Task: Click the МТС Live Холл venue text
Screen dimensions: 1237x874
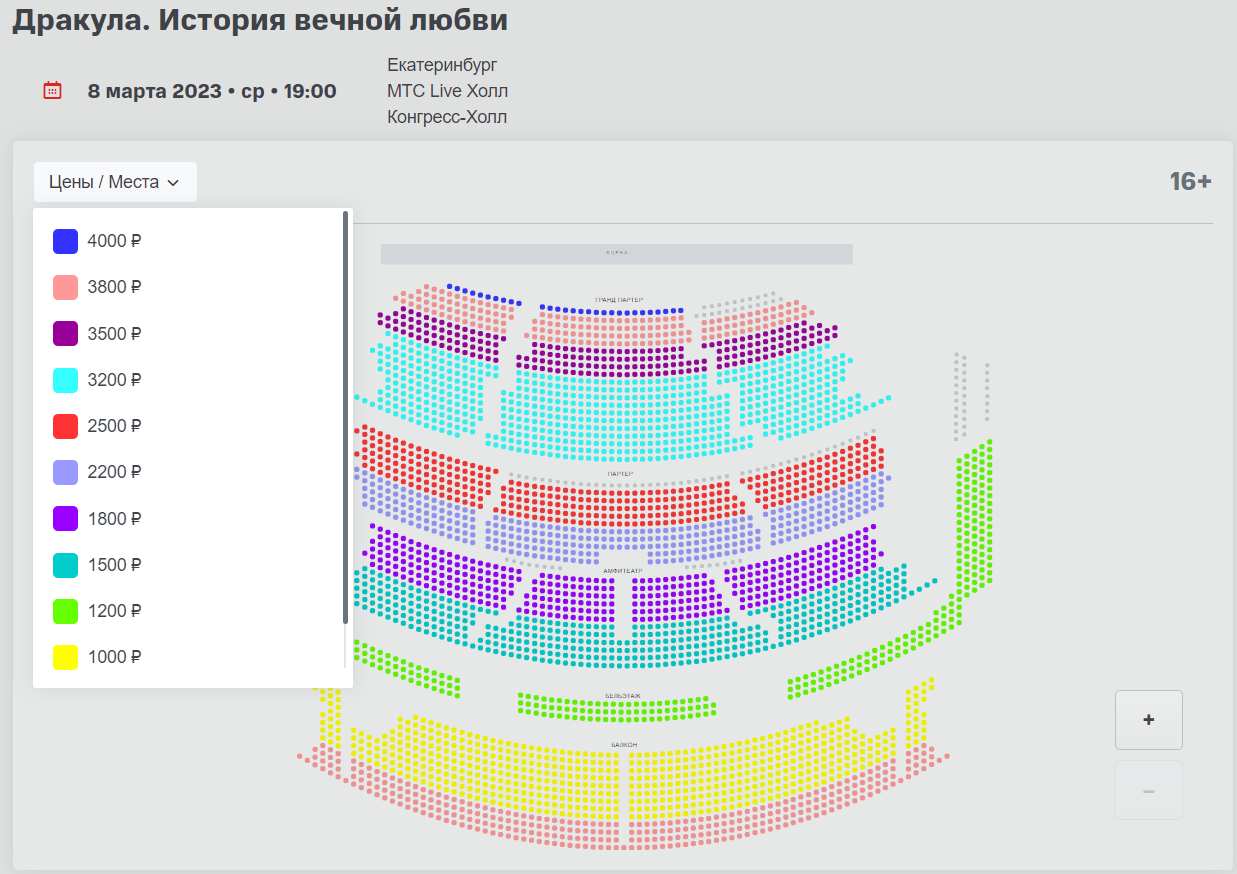Action: 447,91
